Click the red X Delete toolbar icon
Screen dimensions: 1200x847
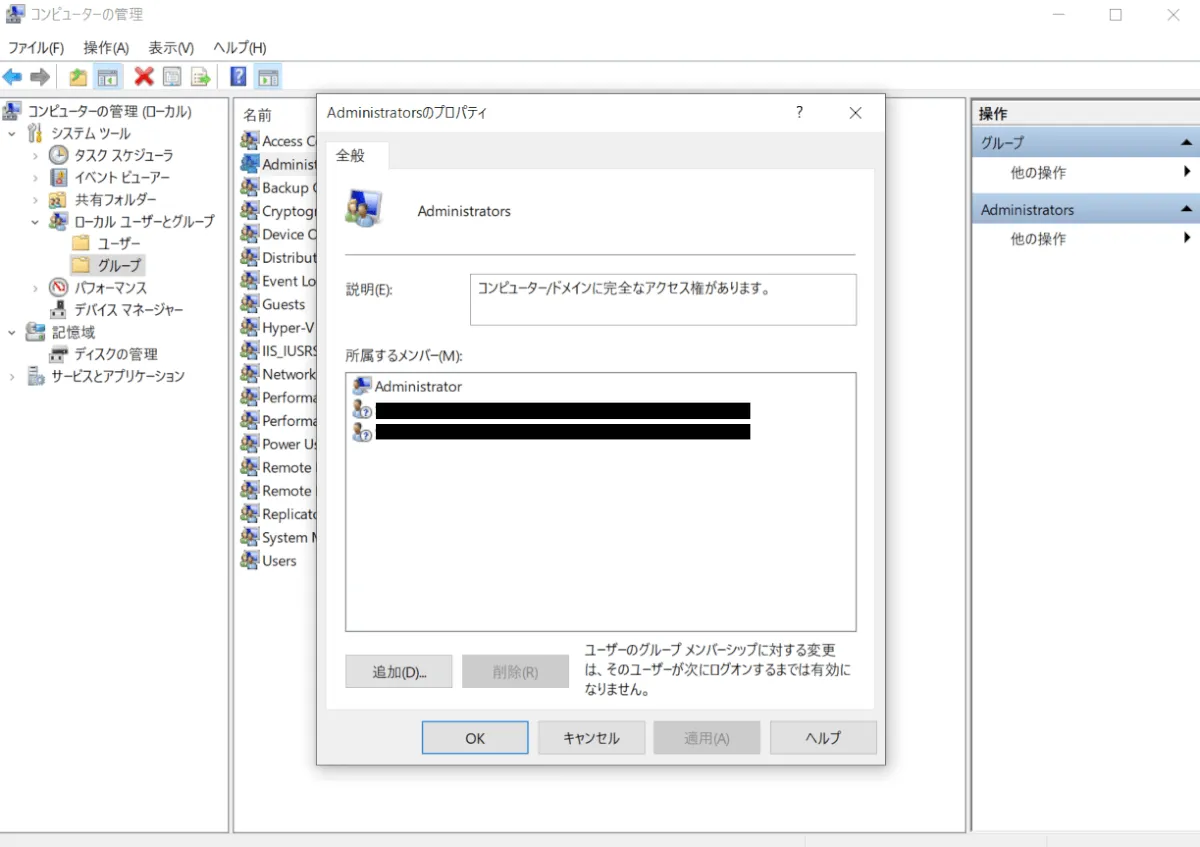(x=144, y=76)
